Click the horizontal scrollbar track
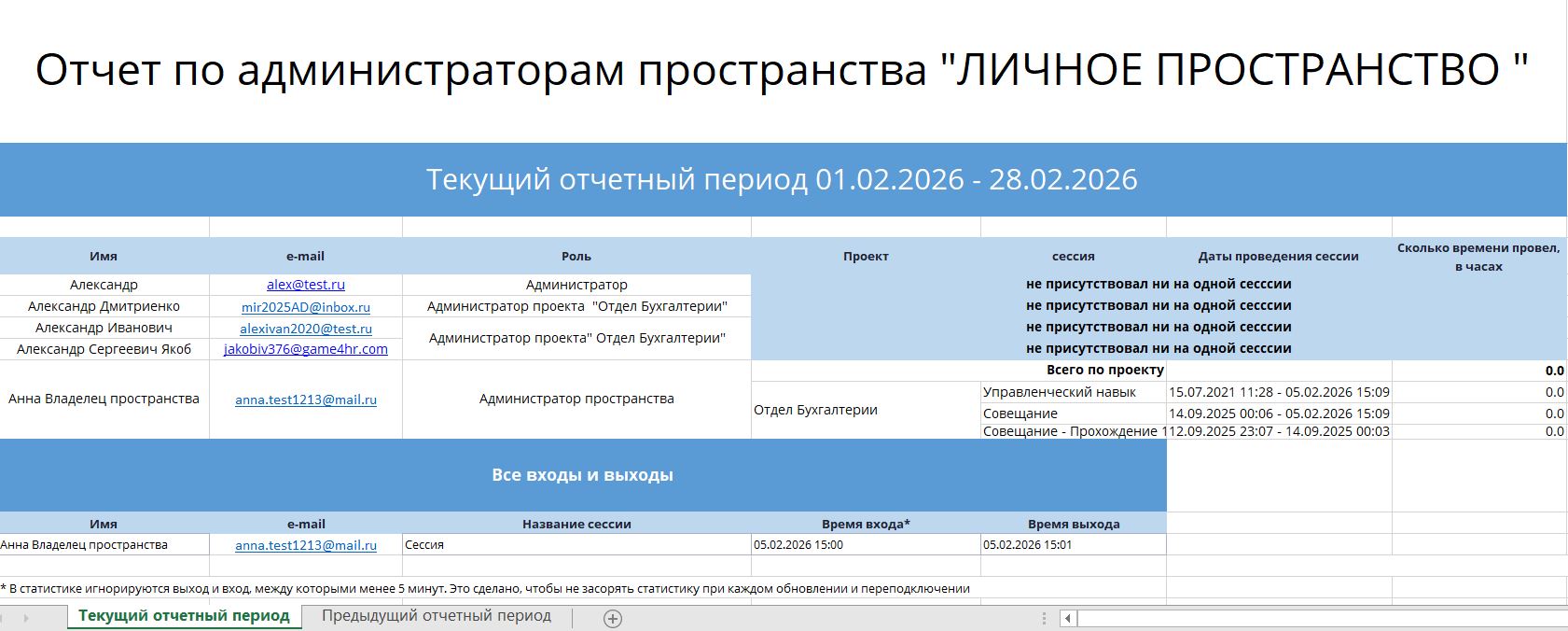The image size is (1568, 631). (x=1306, y=618)
